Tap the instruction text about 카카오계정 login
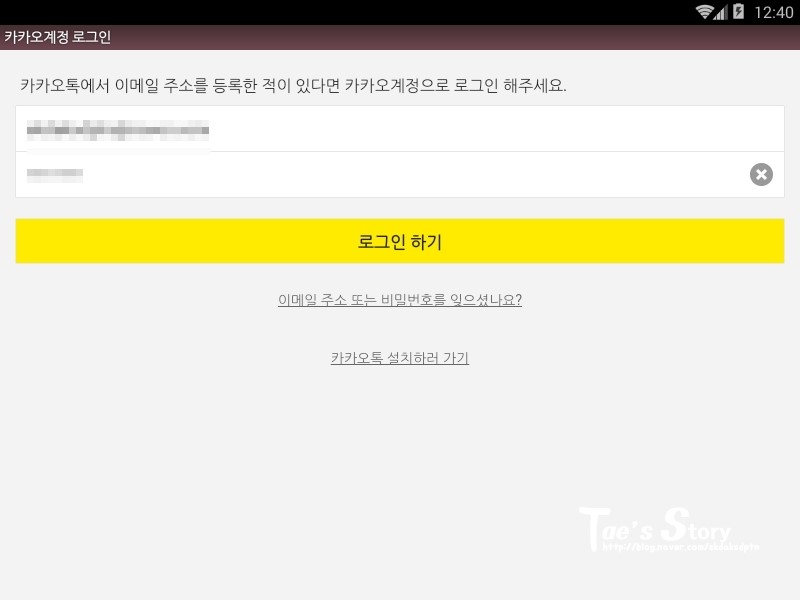Viewport: 800px width, 600px height. pos(293,85)
